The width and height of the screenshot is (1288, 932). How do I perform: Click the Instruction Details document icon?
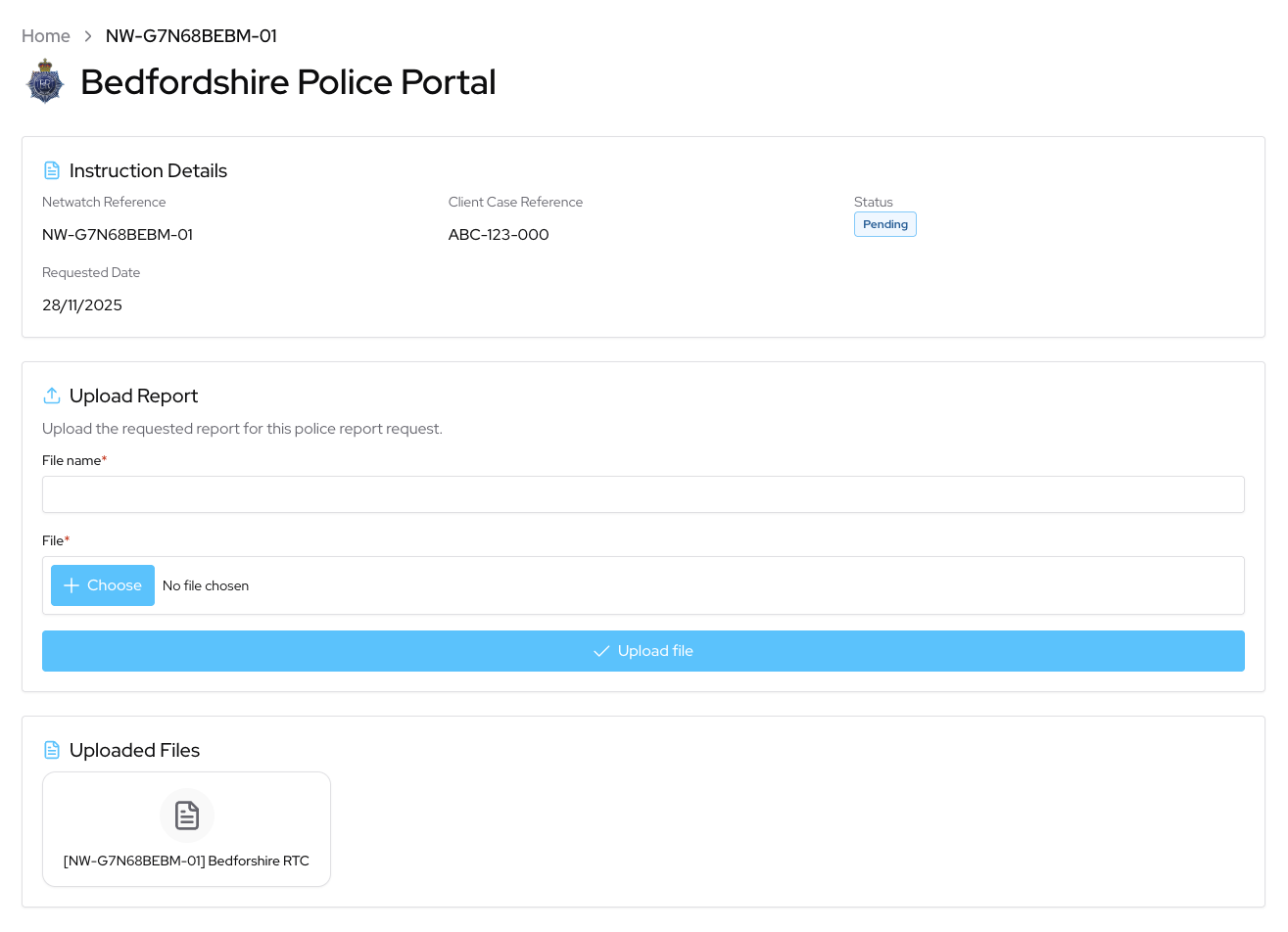pos(52,169)
